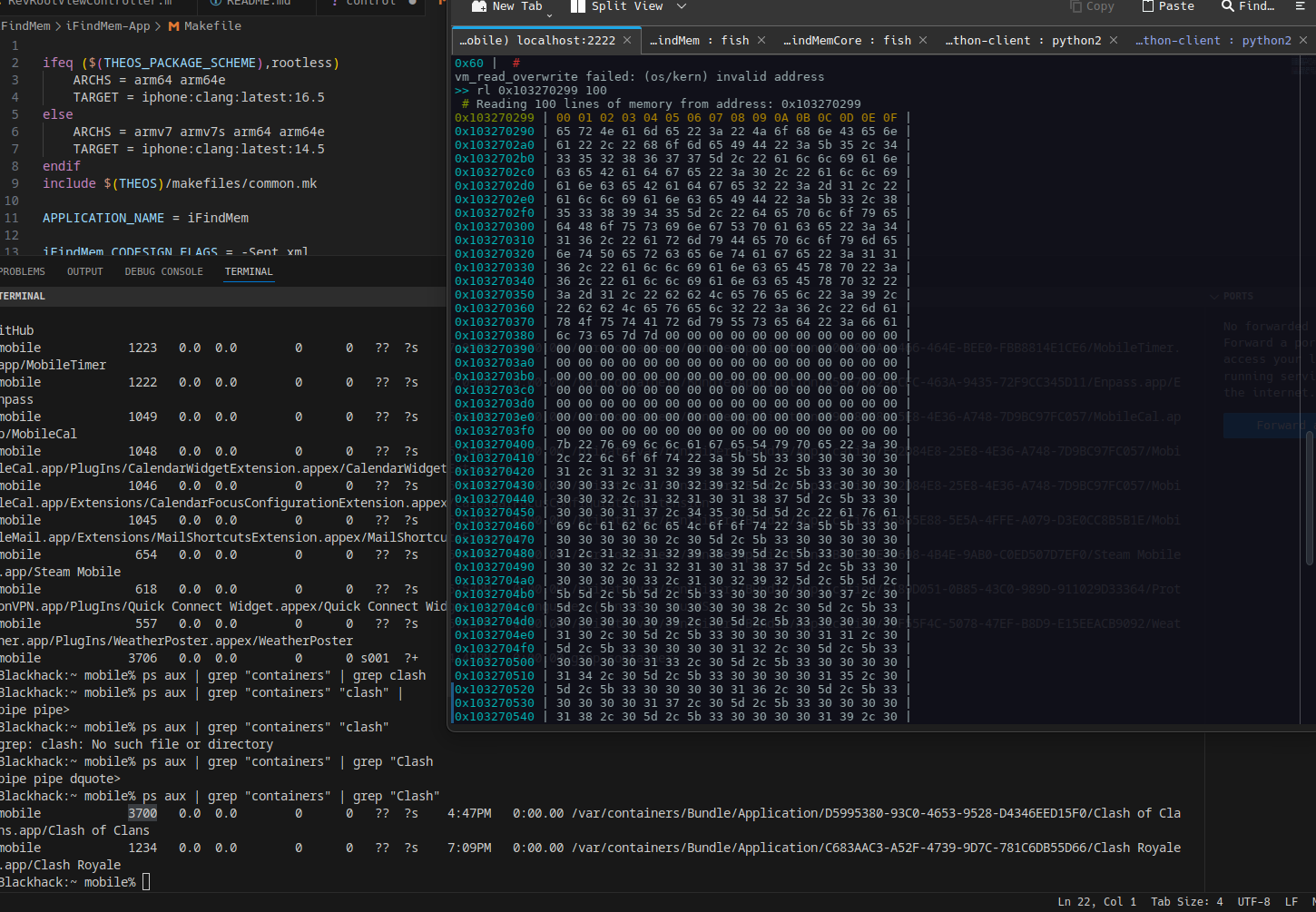Switch to first thon-client : python2 tab
1316x912 pixels.
(1023, 40)
